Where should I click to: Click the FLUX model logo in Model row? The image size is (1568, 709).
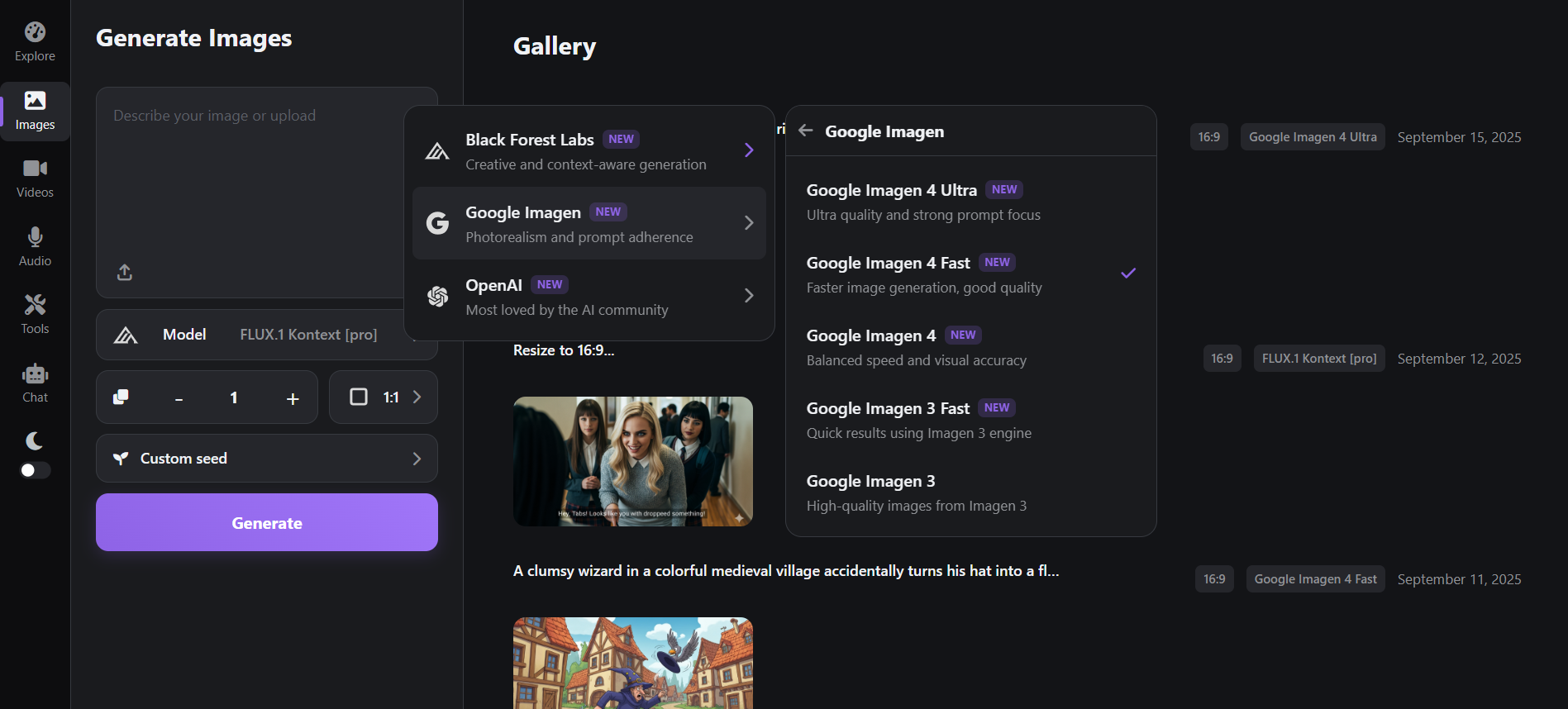[126, 335]
